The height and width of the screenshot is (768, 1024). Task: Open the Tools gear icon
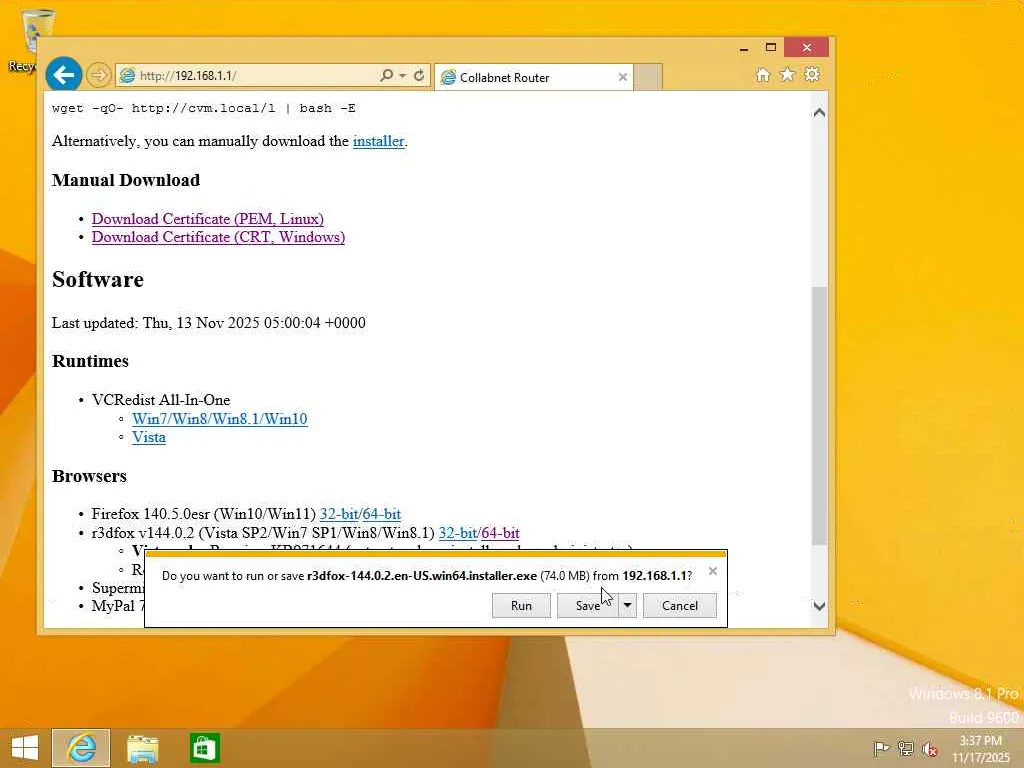pyautogui.click(x=812, y=74)
